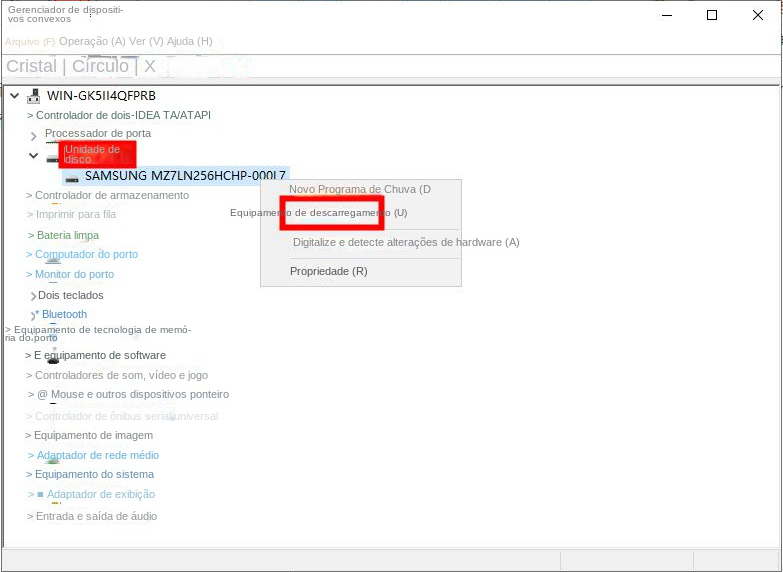Screen dimensions: 783x572
Task: Select the WIN-GK5II4QFPRB computer name
Action: point(101,95)
